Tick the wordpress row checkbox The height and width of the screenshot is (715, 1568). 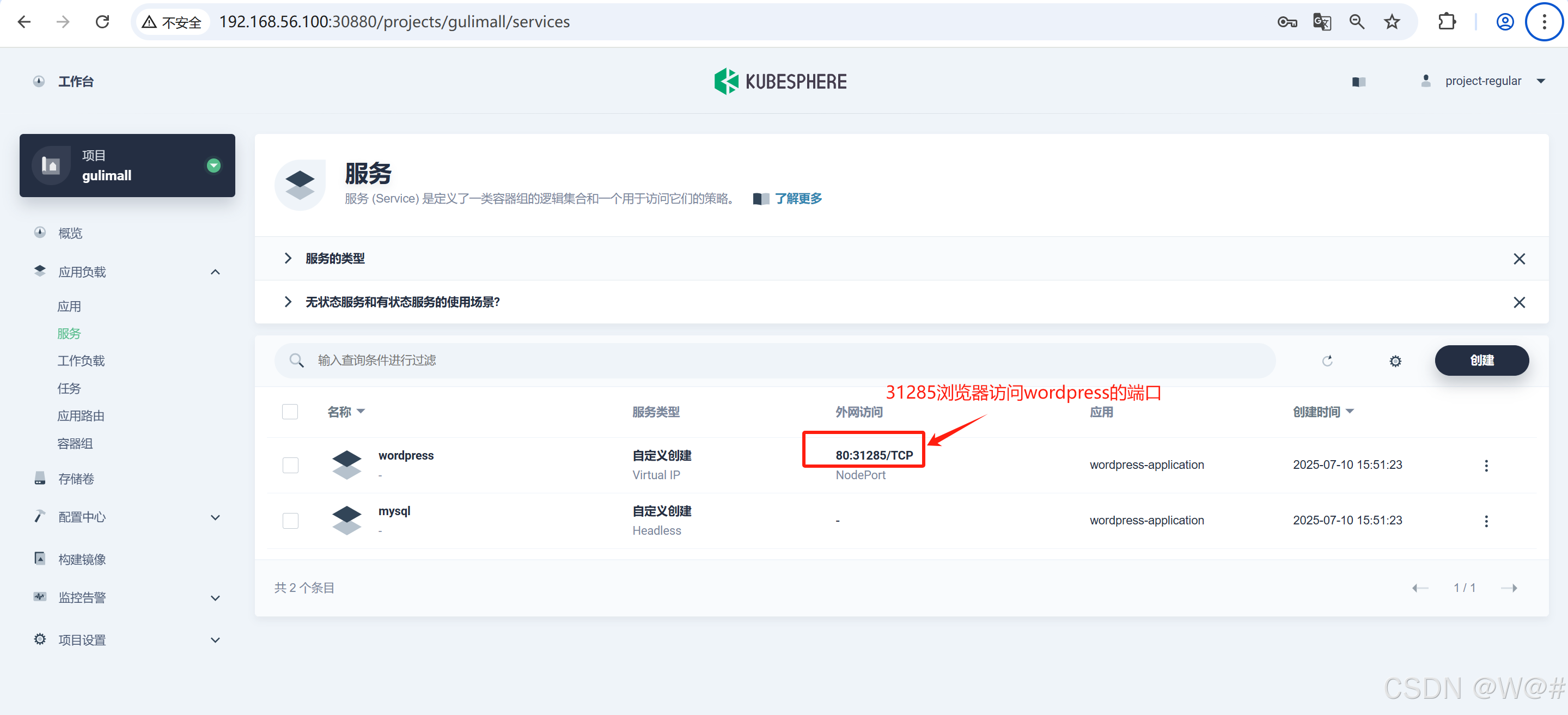(290, 466)
